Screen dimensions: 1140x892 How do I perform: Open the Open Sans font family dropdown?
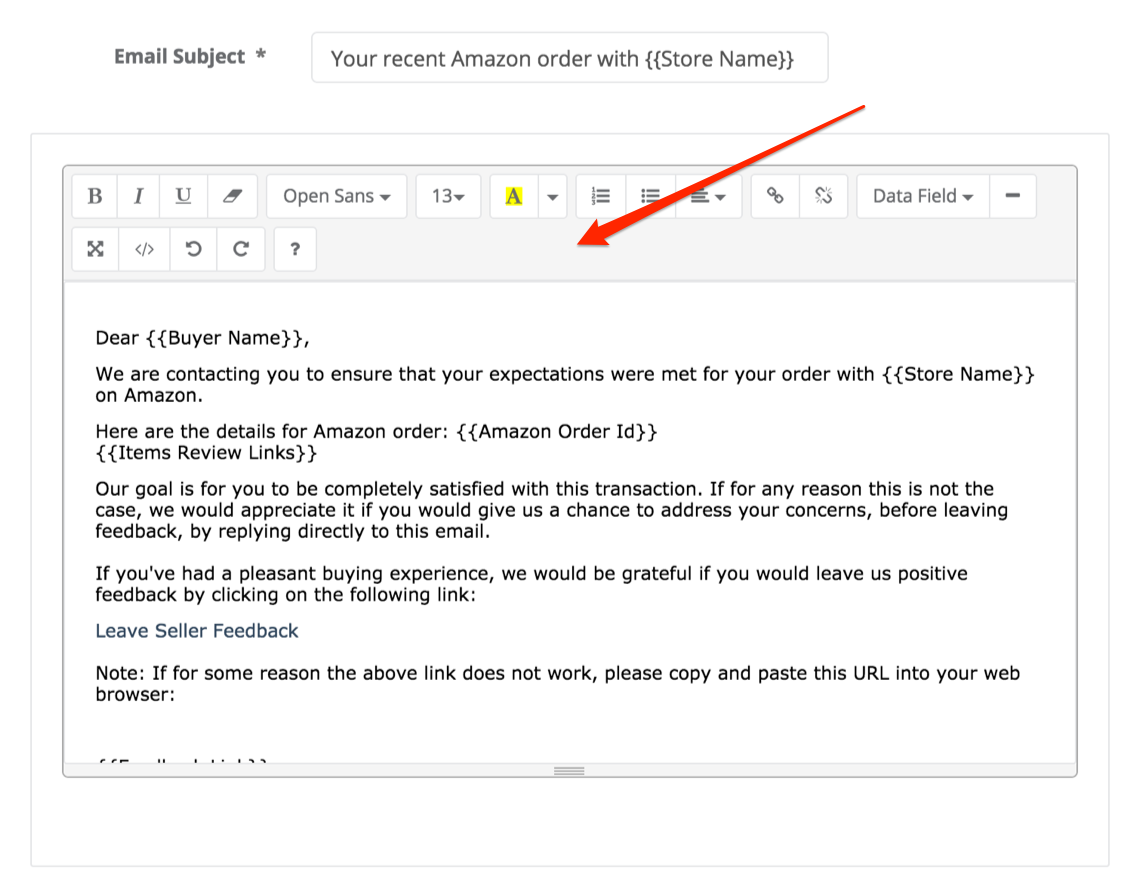pyautogui.click(x=336, y=196)
